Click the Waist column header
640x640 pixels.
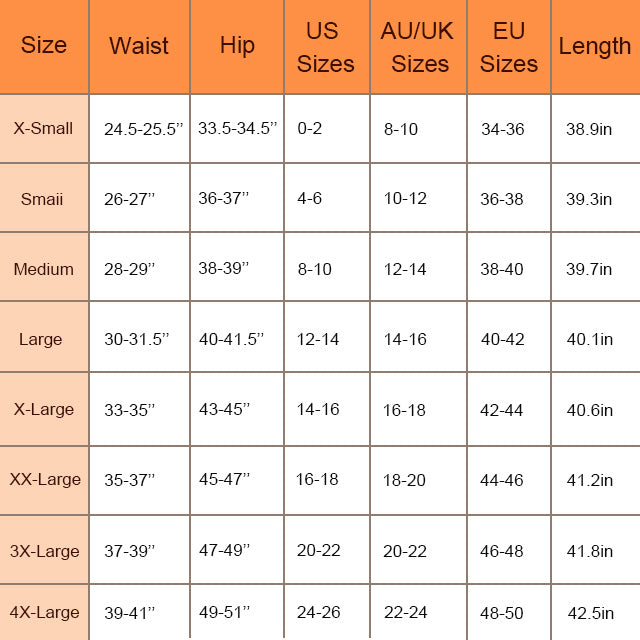(139, 46)
